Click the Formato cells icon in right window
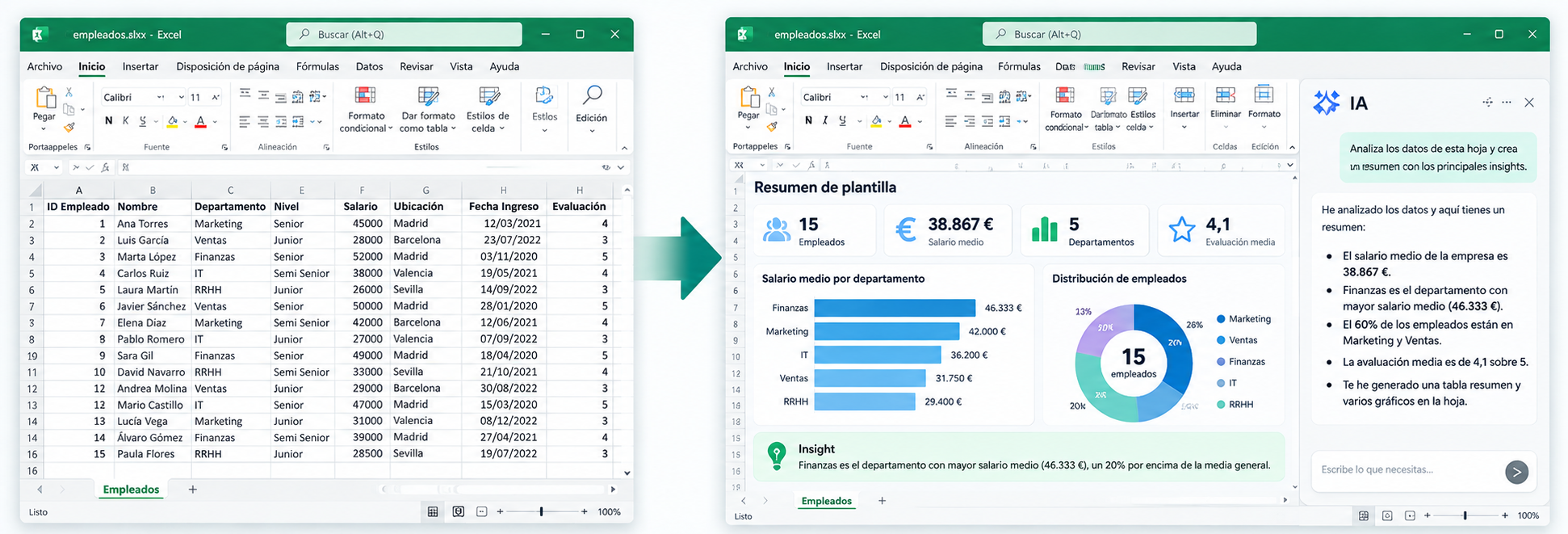 [1264, 95]
